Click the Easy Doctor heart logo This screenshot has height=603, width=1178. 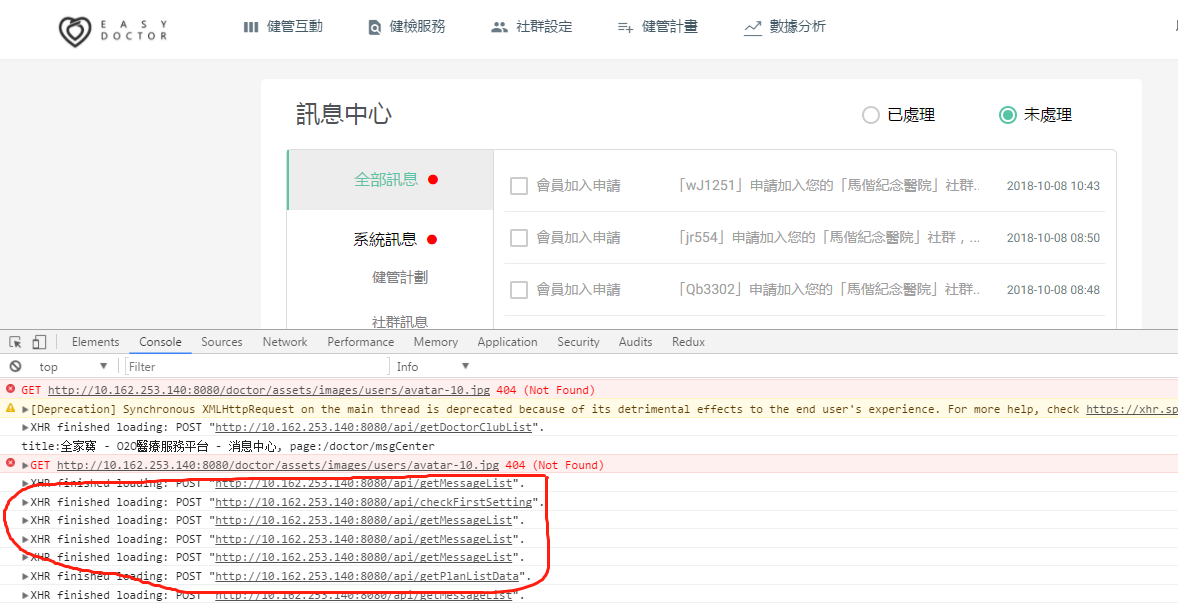pos(75,29)
